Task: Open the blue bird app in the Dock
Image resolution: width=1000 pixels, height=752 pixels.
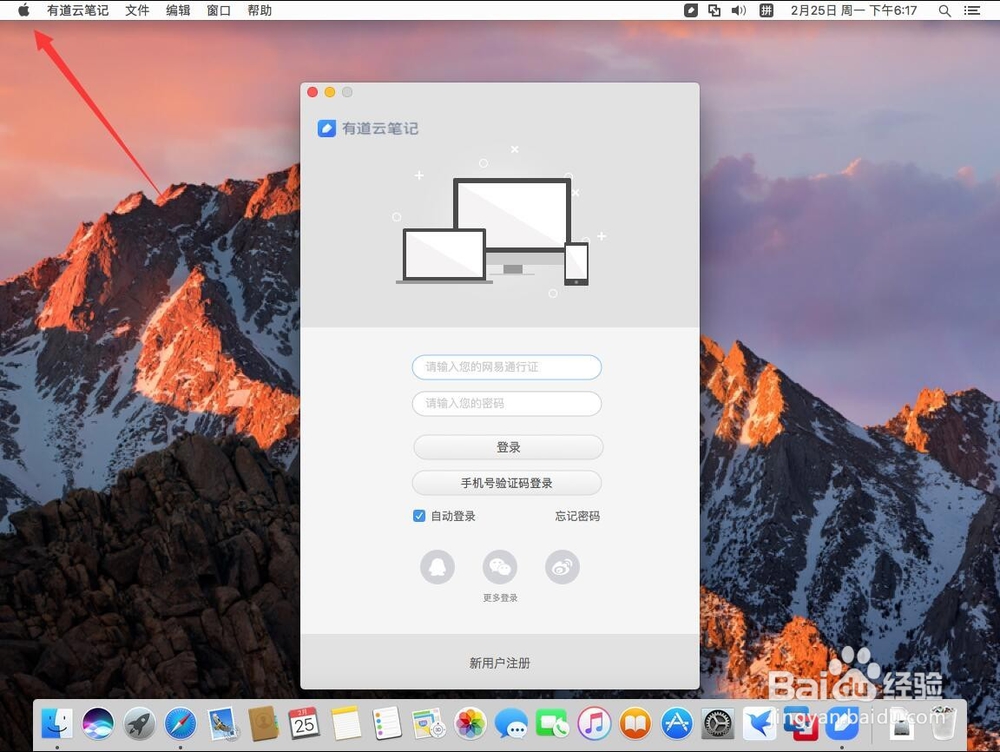Action: click(x=759, y=724)
